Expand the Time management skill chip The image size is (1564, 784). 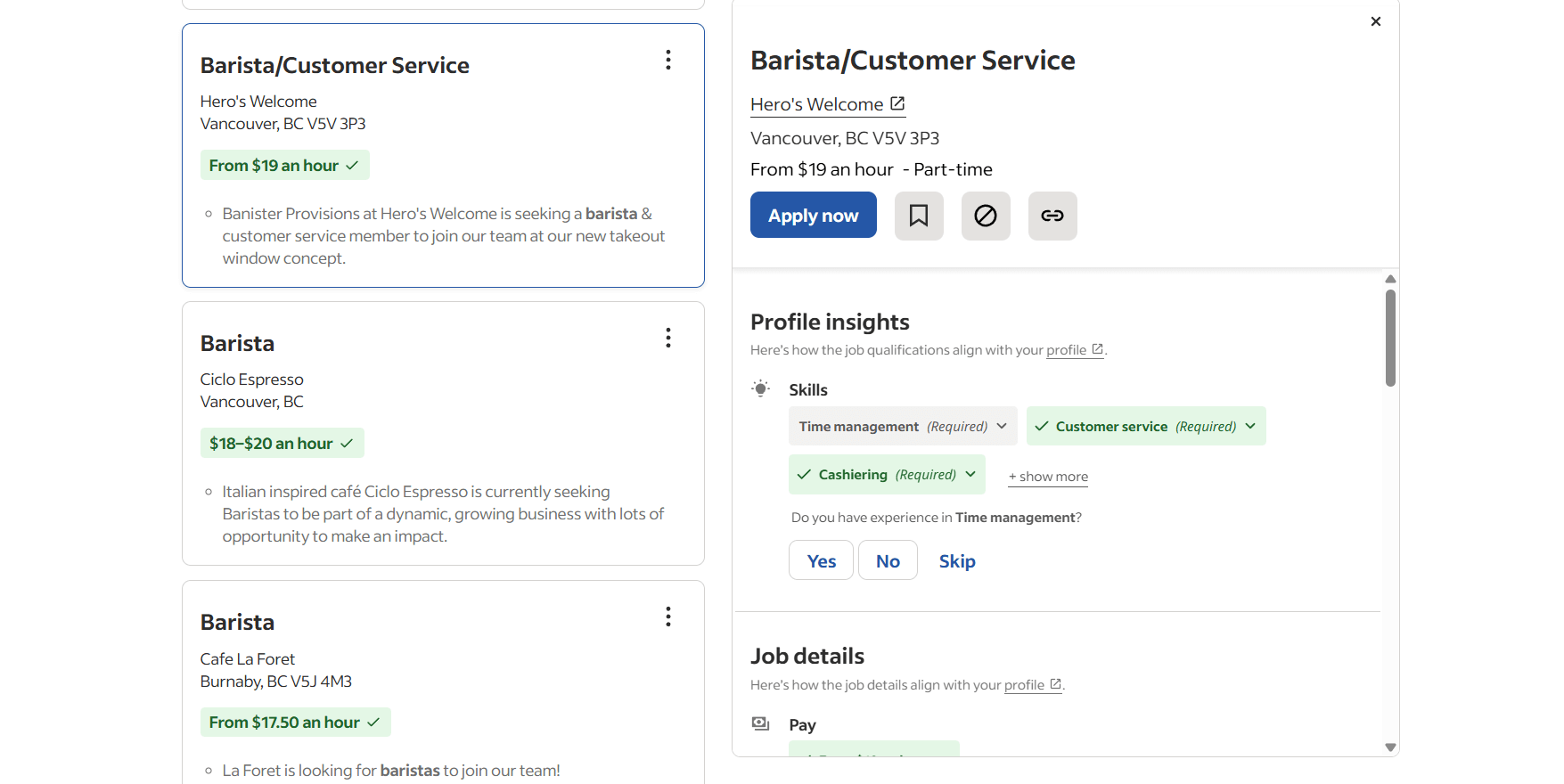pyautogui.click(x=903, y=427)
